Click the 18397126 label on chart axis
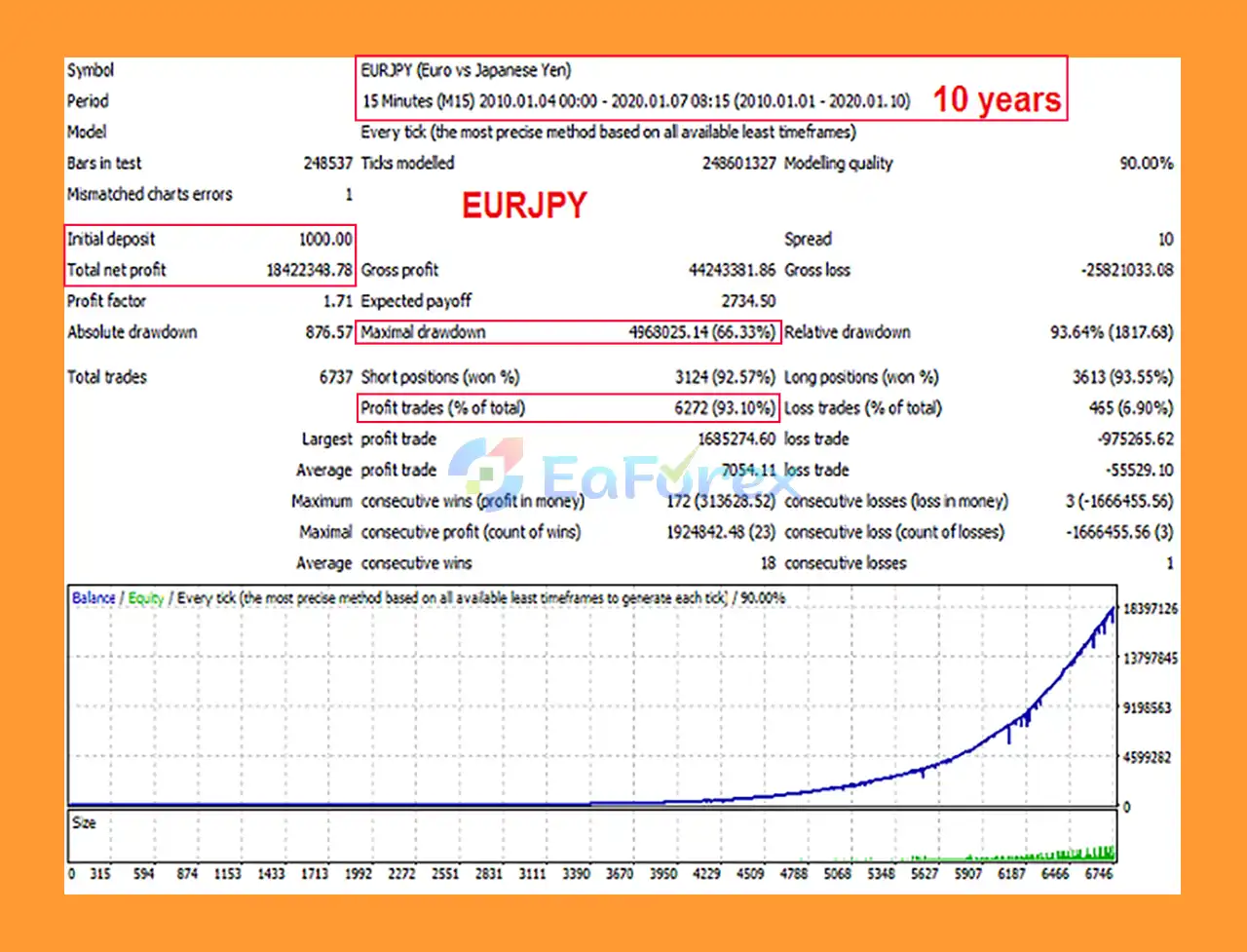This screenshot has width=1247, height=952. coord(1150,609)
